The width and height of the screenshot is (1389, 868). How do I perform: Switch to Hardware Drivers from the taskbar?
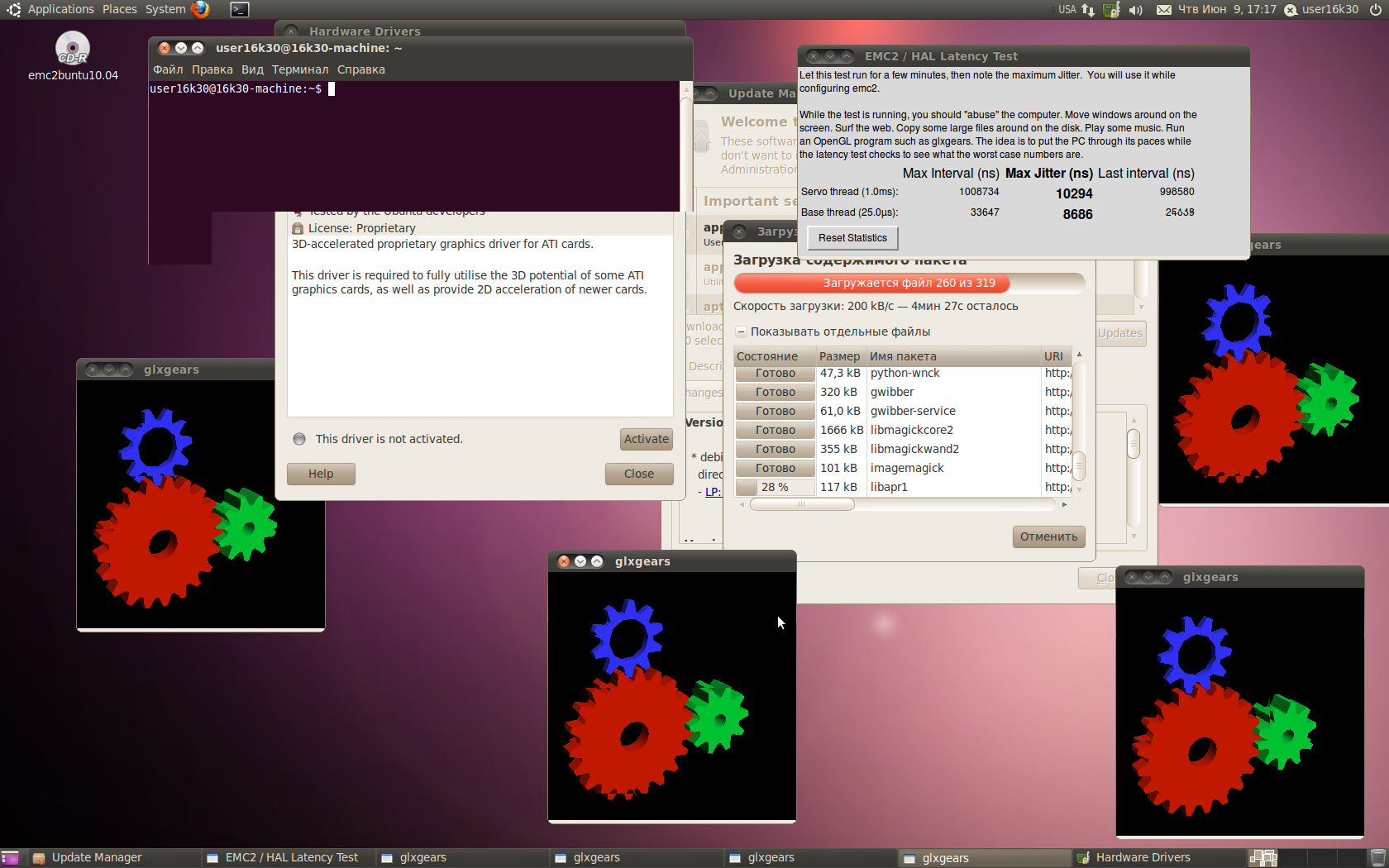point(1160,858)
